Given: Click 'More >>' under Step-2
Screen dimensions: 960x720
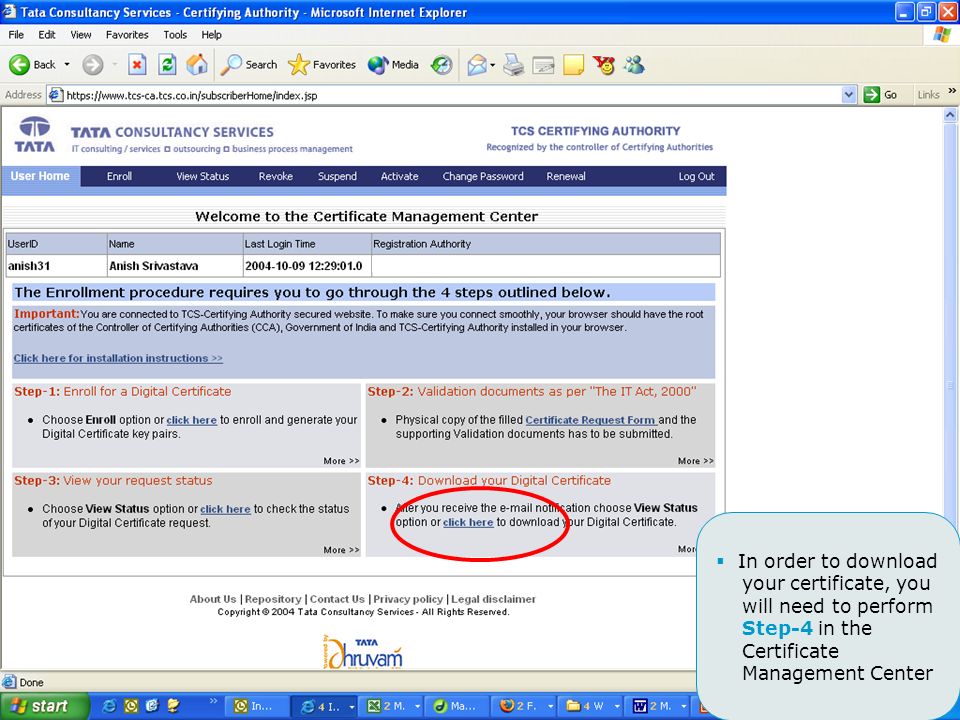Looking at the screenshot, I should [696, 461].
